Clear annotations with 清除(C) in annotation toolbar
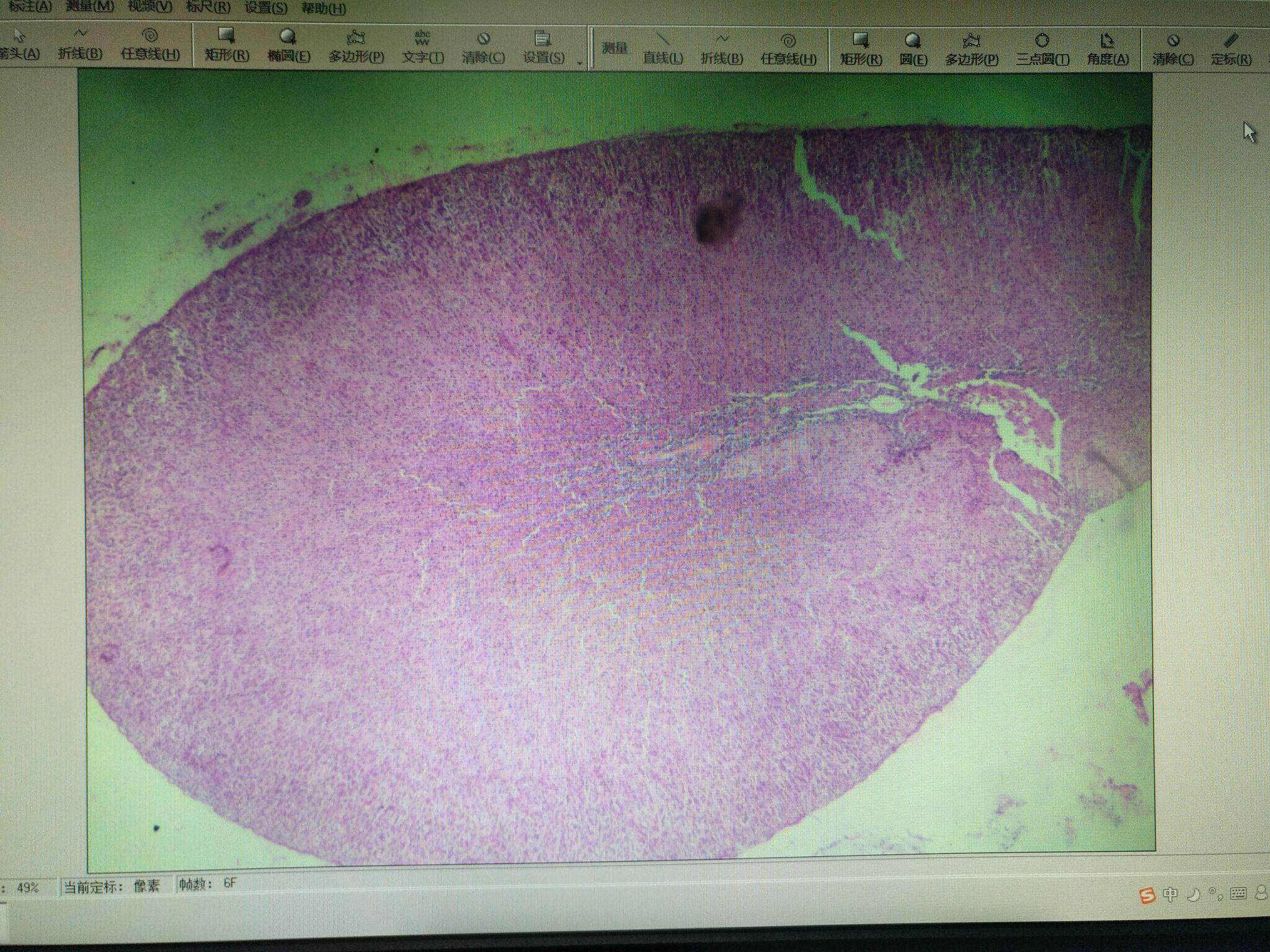The width and height of the screenshot is (1270, 952). click(x=483, y=48)
